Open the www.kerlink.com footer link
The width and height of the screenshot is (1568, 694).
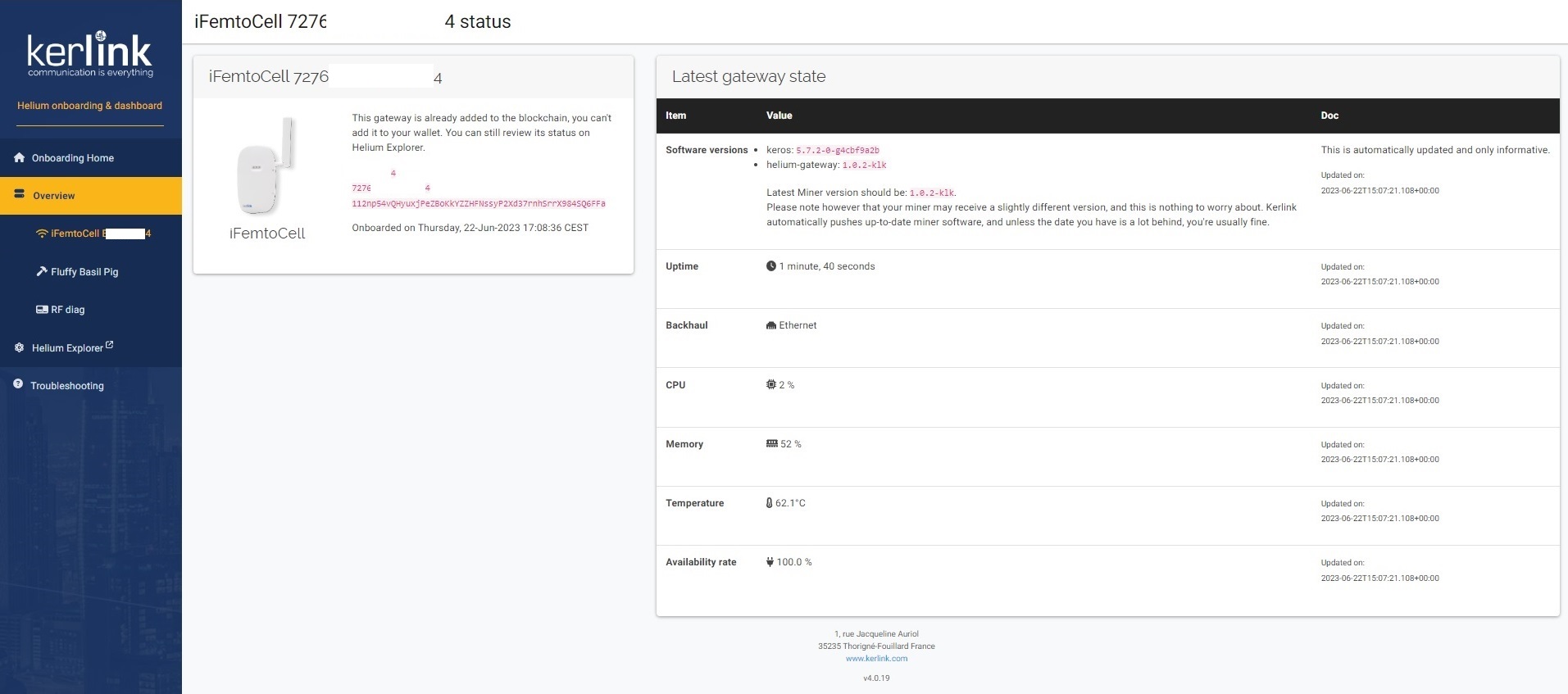coord(876,658)
